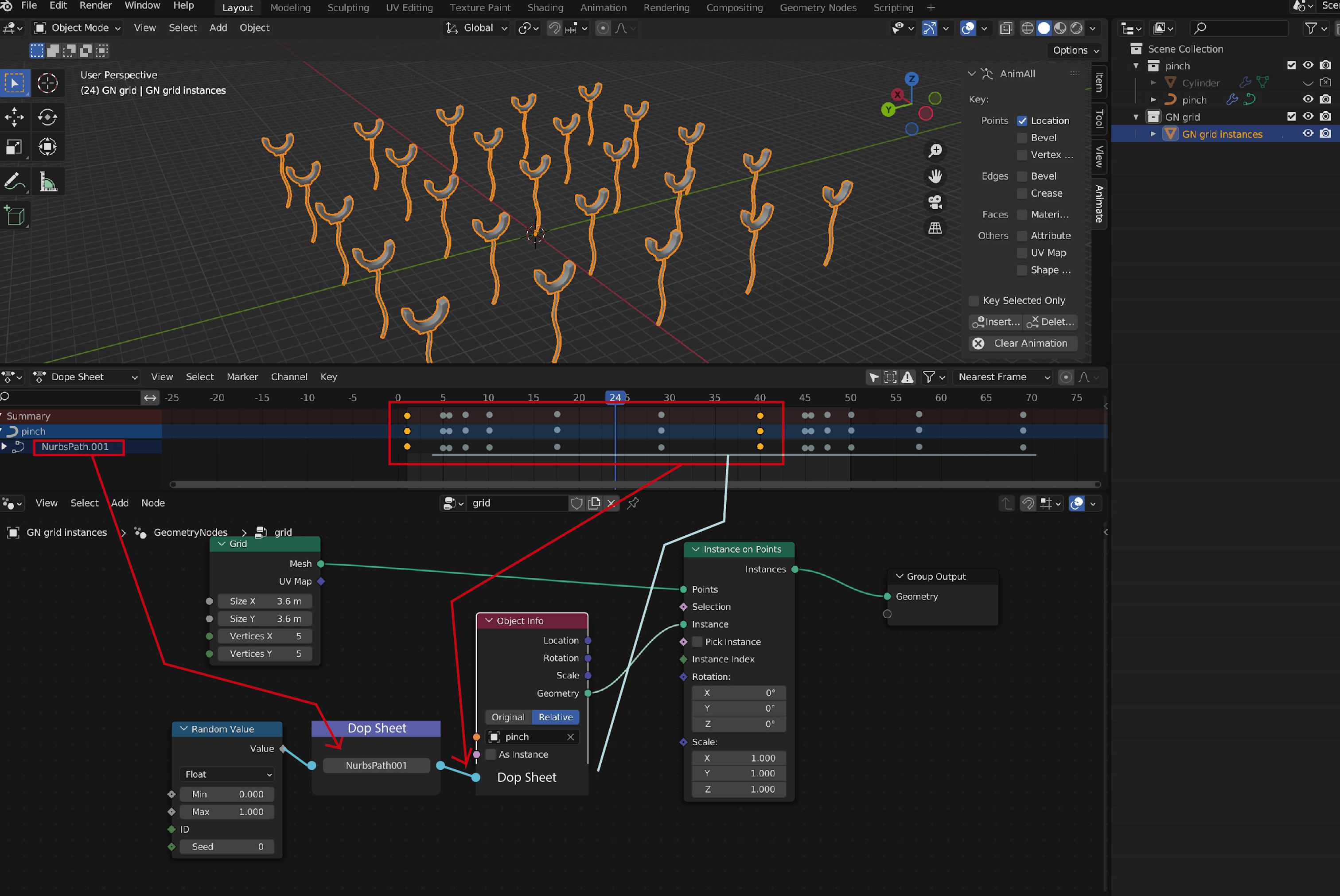Open Nearest Frame snapping dropdown
1340x896 pixels.
[1003, 377]
